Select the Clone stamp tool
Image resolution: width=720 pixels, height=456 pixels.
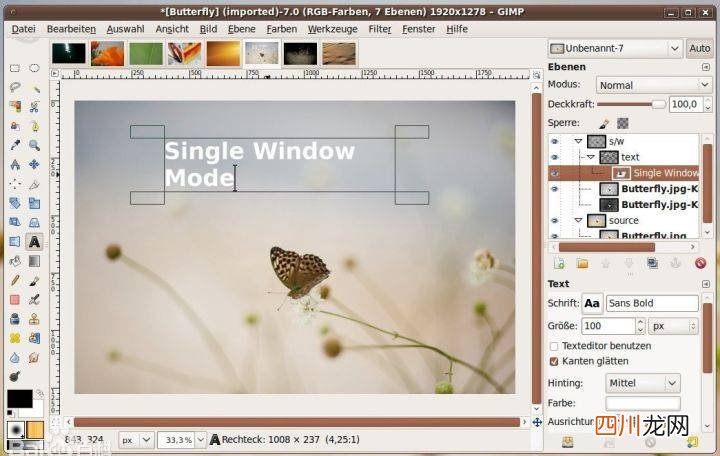[x=34, y=319]
